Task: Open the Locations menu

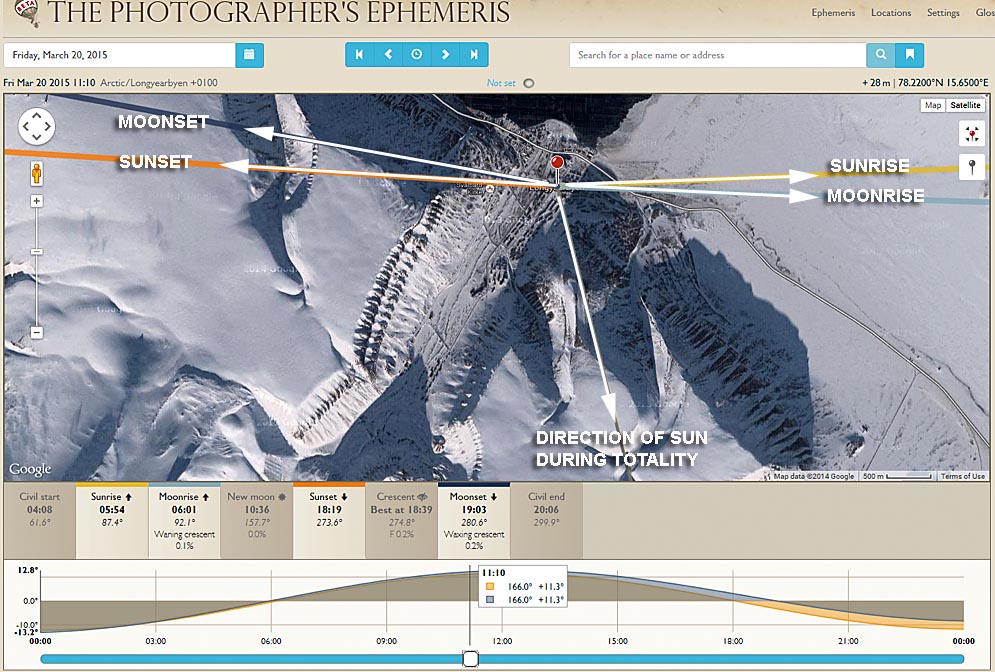Action: click(x=890, y=13)
